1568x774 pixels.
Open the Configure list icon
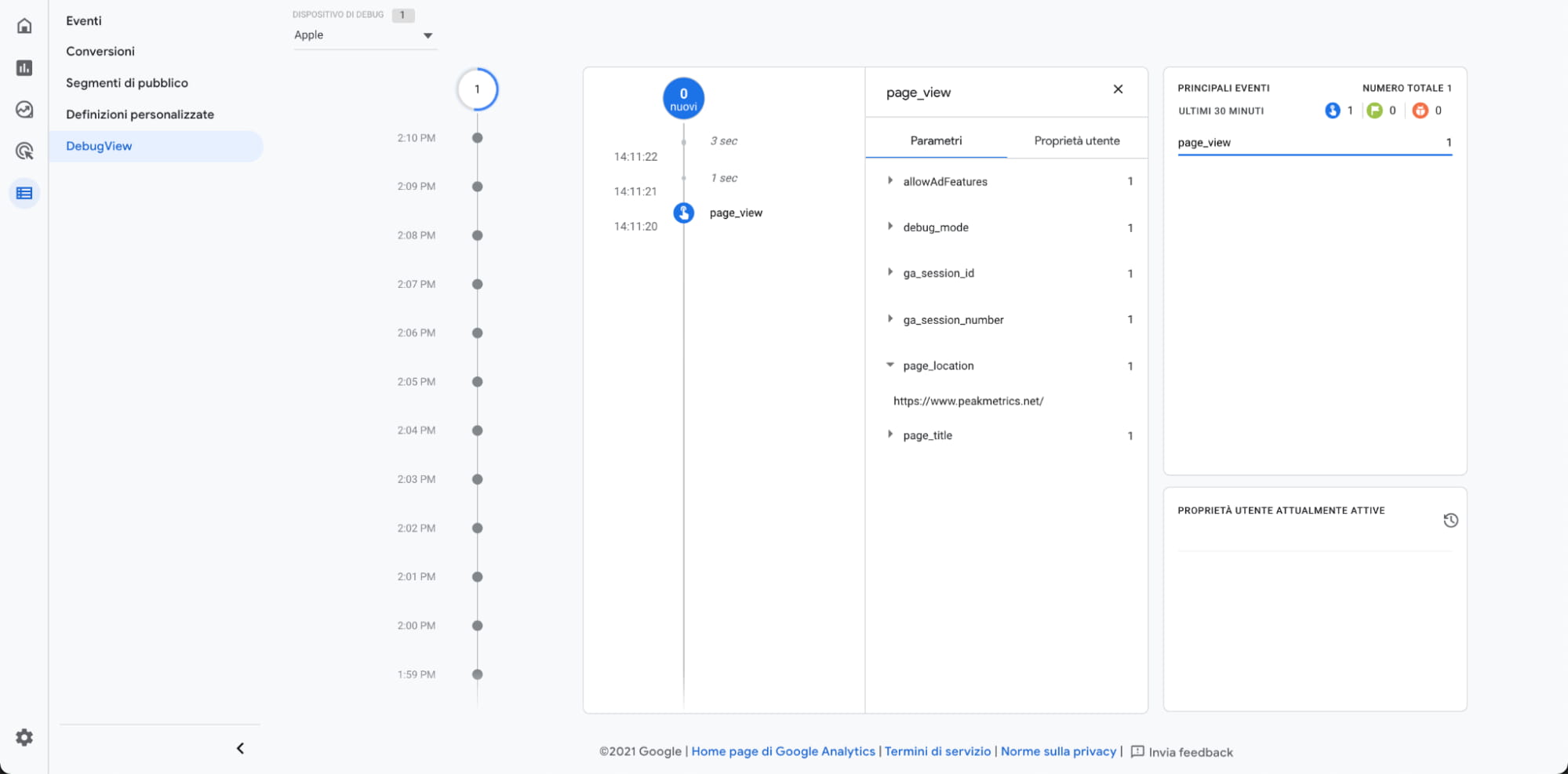point(24,193)
